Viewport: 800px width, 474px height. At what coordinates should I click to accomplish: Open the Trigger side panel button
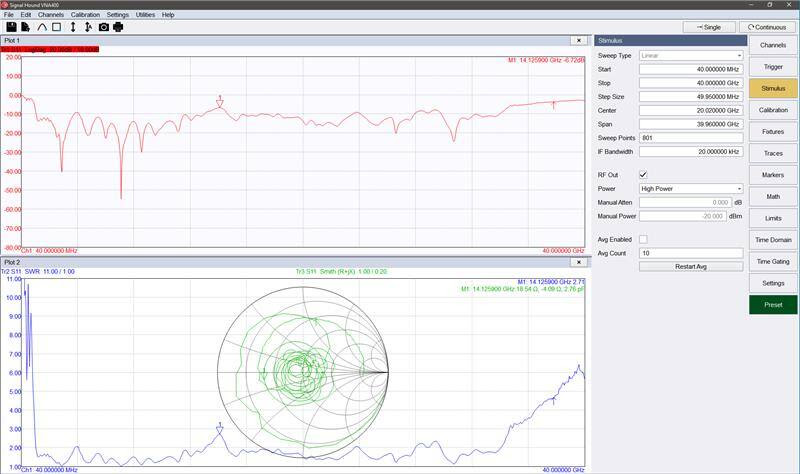(x=773, y=67)
